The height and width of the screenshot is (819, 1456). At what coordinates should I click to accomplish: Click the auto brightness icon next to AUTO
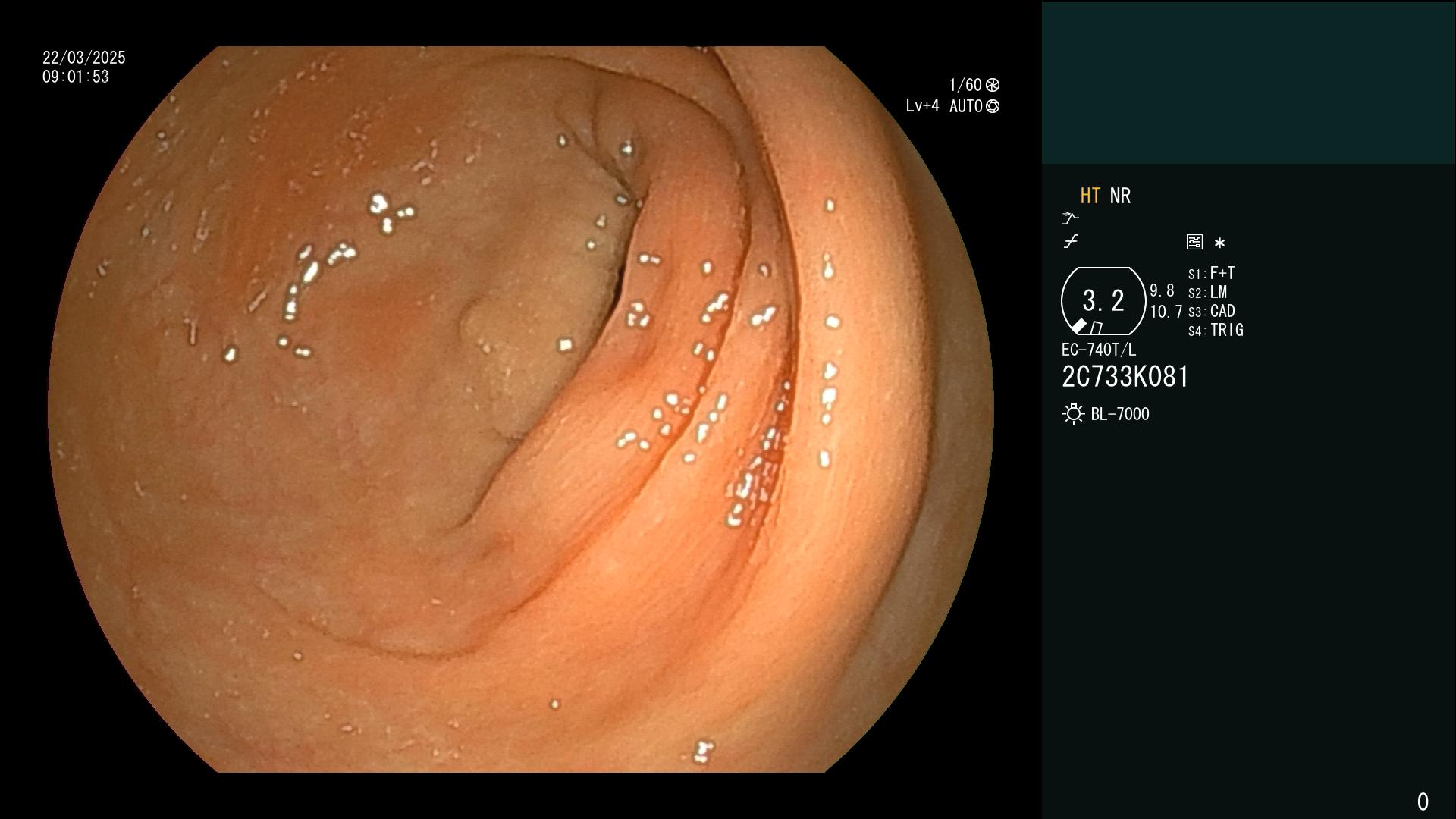point(993,106)
